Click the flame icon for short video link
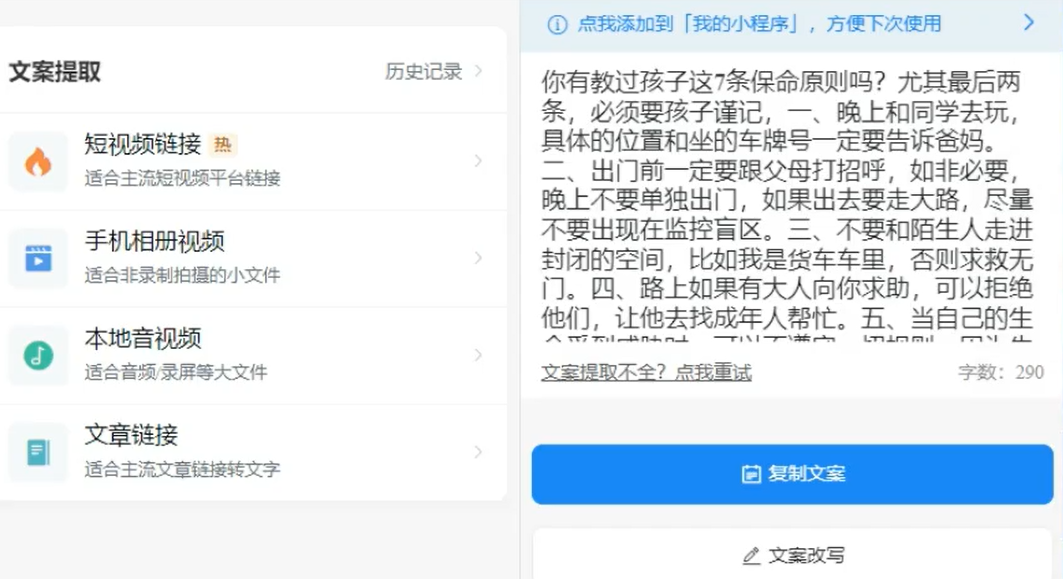Screen dimensions: 1063x579 38,161
